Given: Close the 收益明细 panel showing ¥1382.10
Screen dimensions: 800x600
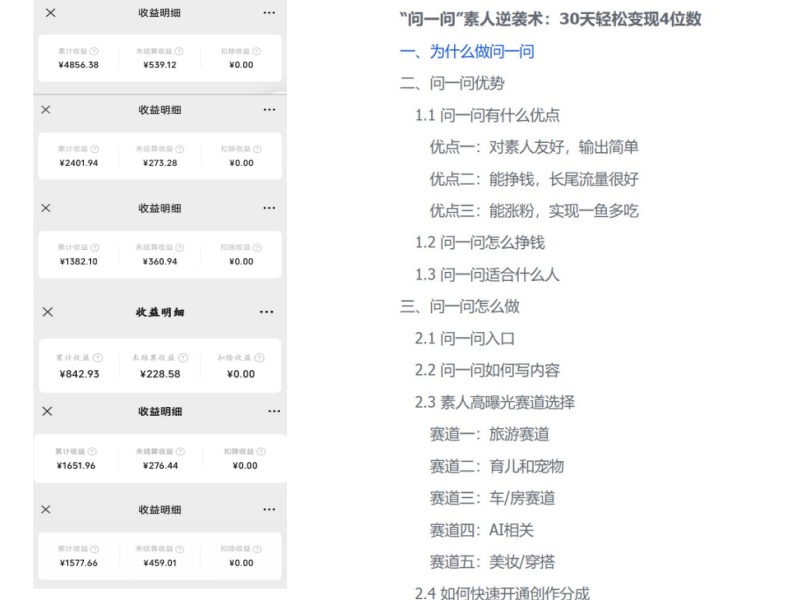Looking at the screenshot, I should [46, 207].
